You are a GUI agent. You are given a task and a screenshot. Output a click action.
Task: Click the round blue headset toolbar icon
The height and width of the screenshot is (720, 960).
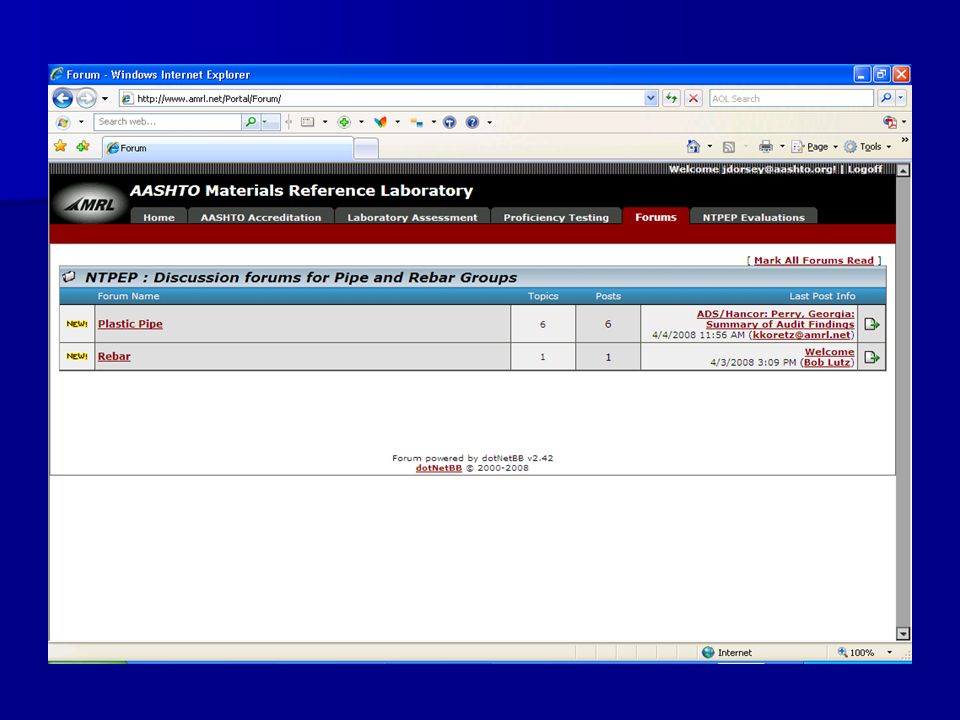point(449,122)
